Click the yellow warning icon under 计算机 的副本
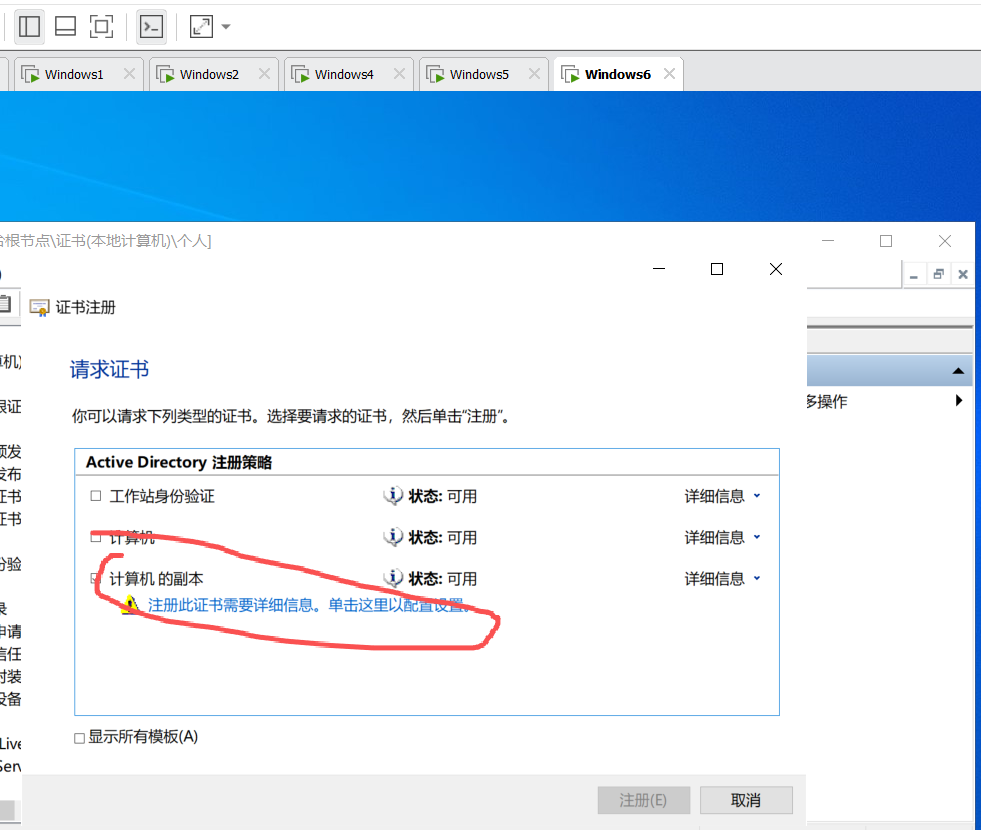The image size is (981, 830). (x=131, y=605)
